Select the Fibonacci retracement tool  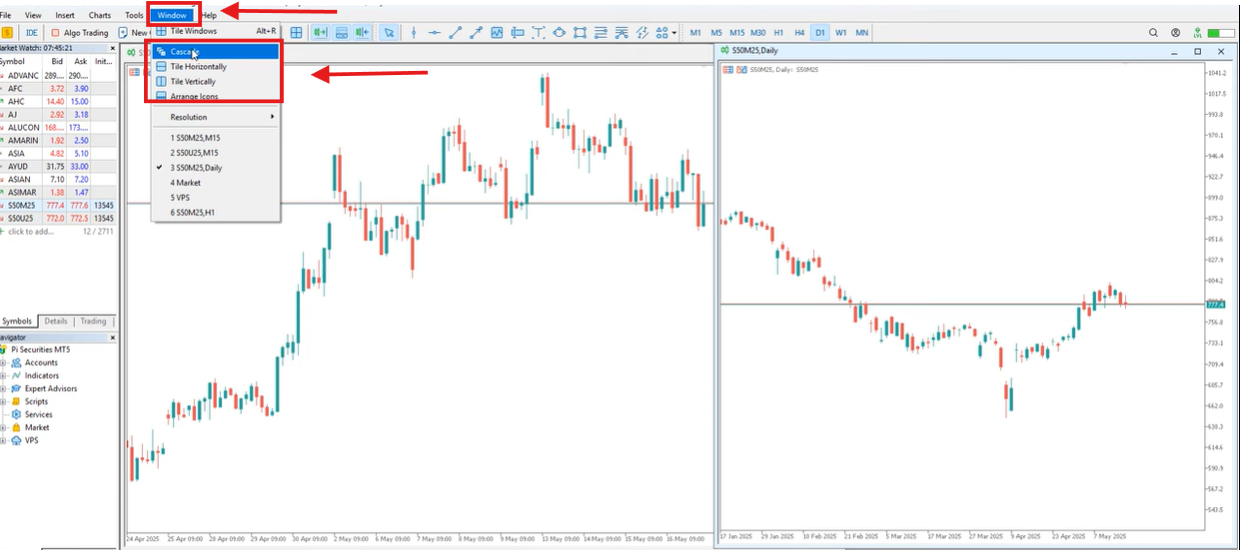[x=601, y=32]
